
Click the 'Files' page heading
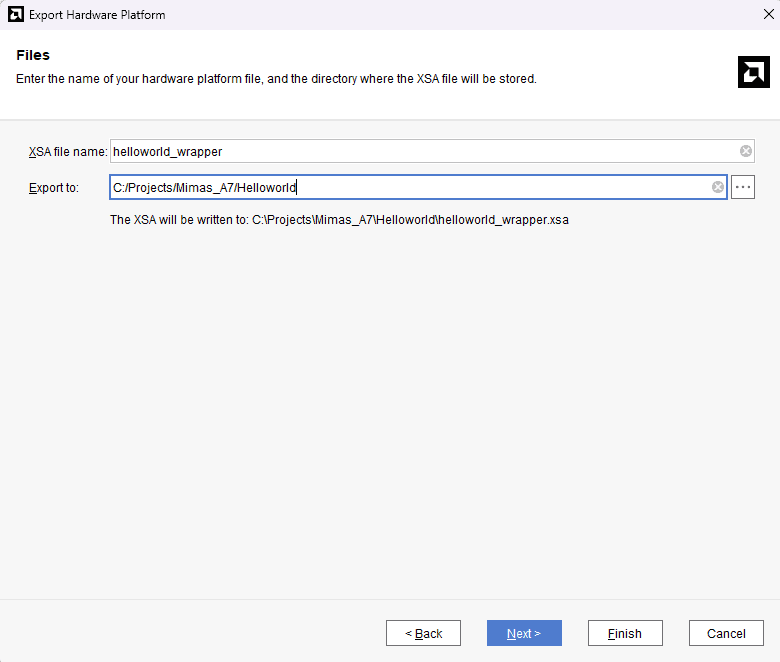[33, 55]
